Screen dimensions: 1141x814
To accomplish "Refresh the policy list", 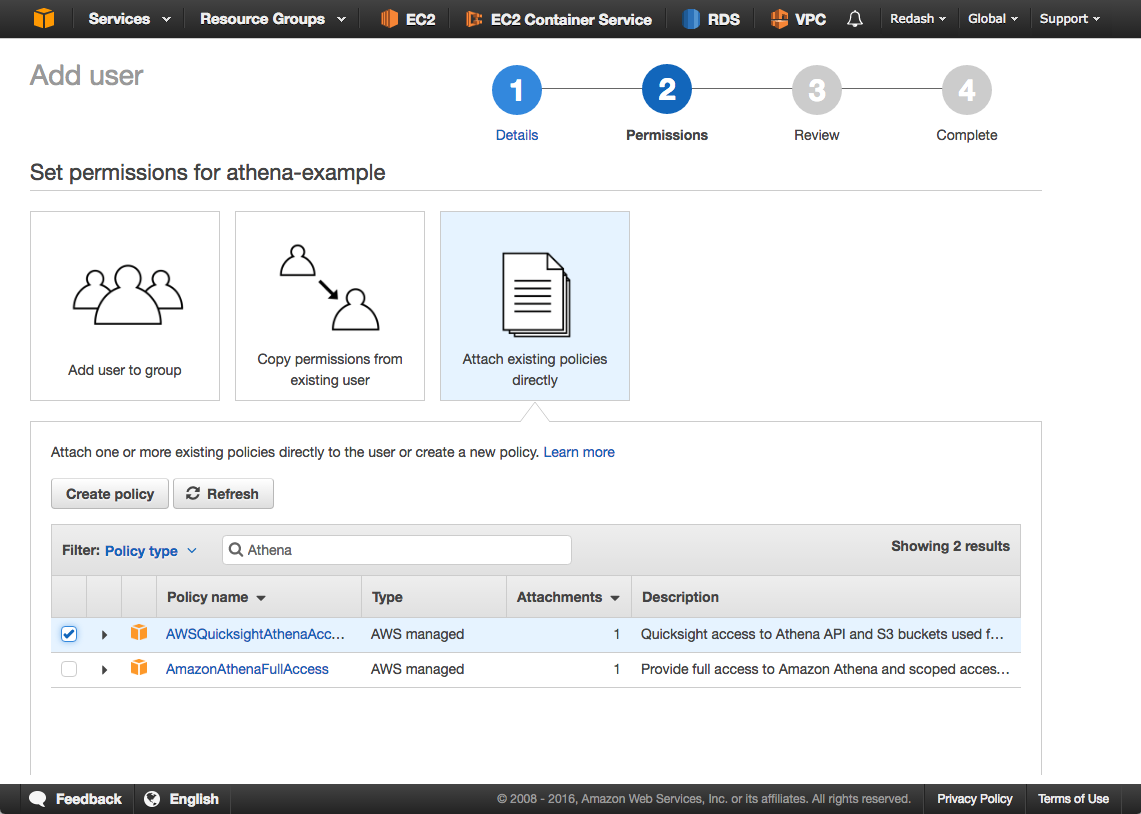I will 223,494.
